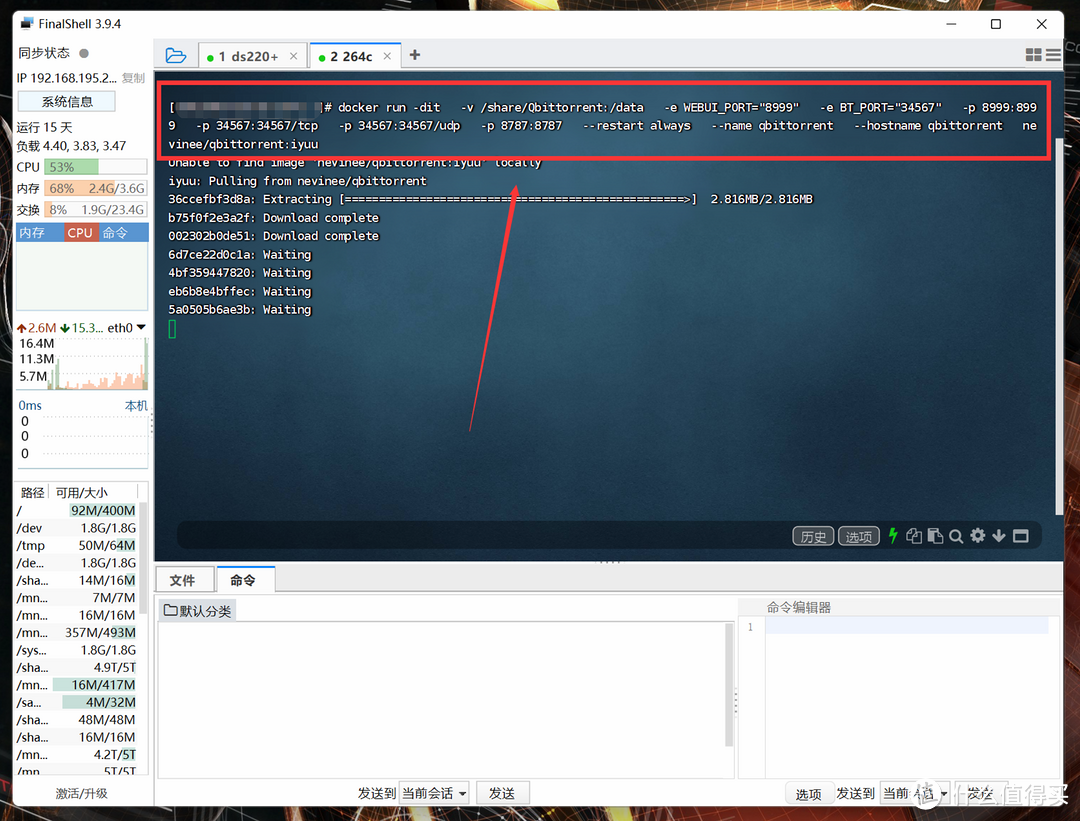Select the / root disk row
The width and height of the screenshot is (1080, 821).
pos(77,510)
